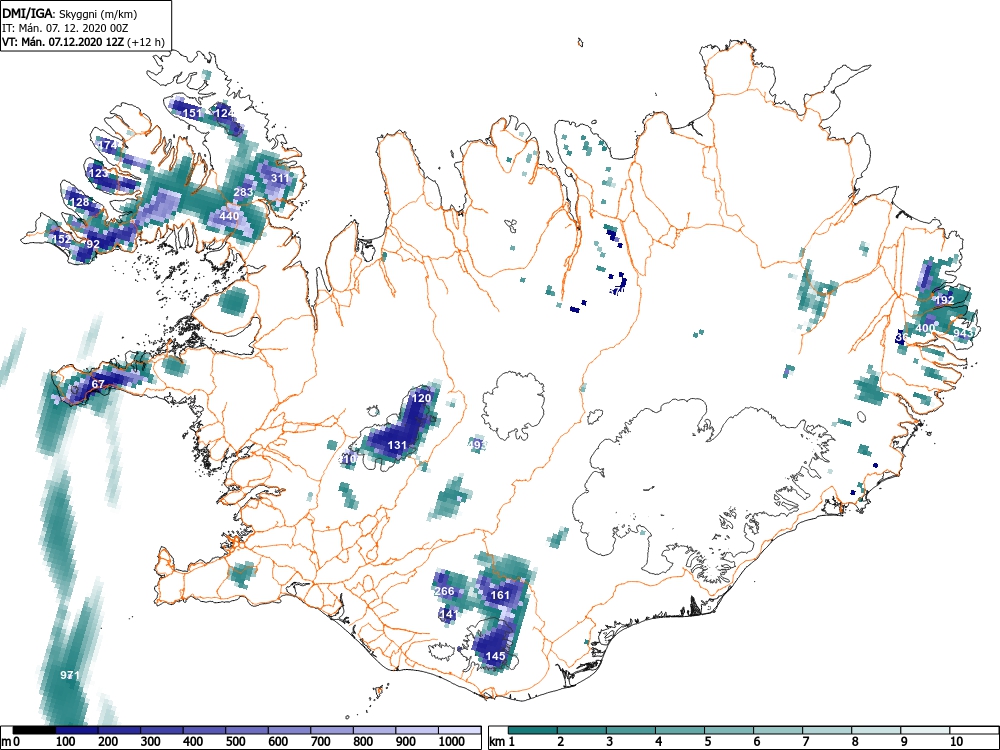
Task: Select the dark navy 100–200 m legend swatch
Action: [77, 730]
